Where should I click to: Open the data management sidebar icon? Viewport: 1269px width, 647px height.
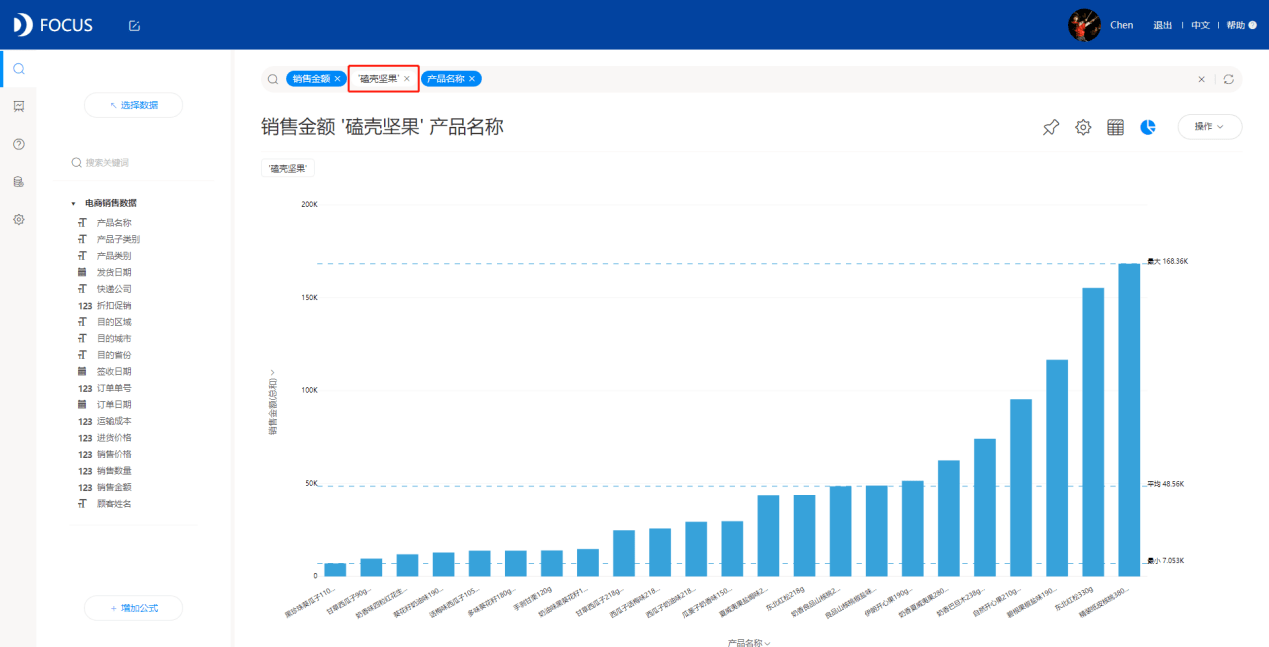coord(18,182)
